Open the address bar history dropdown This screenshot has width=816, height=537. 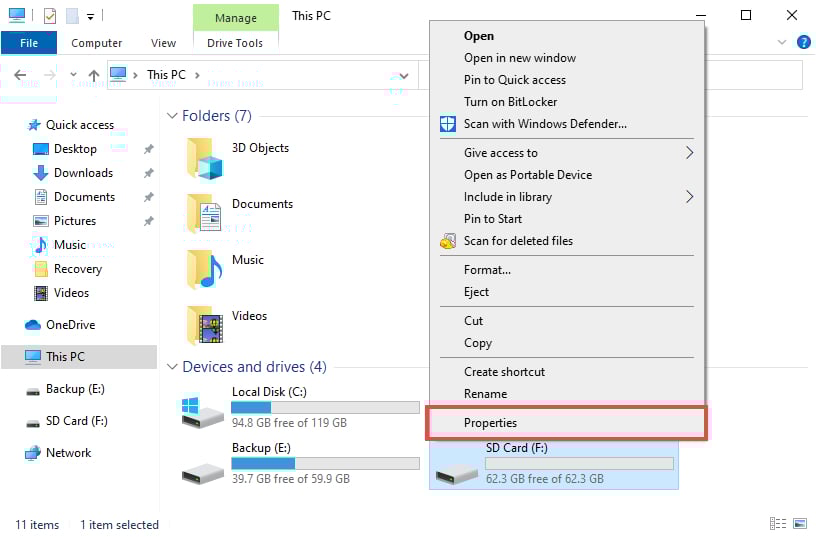(x=403, y=75)
